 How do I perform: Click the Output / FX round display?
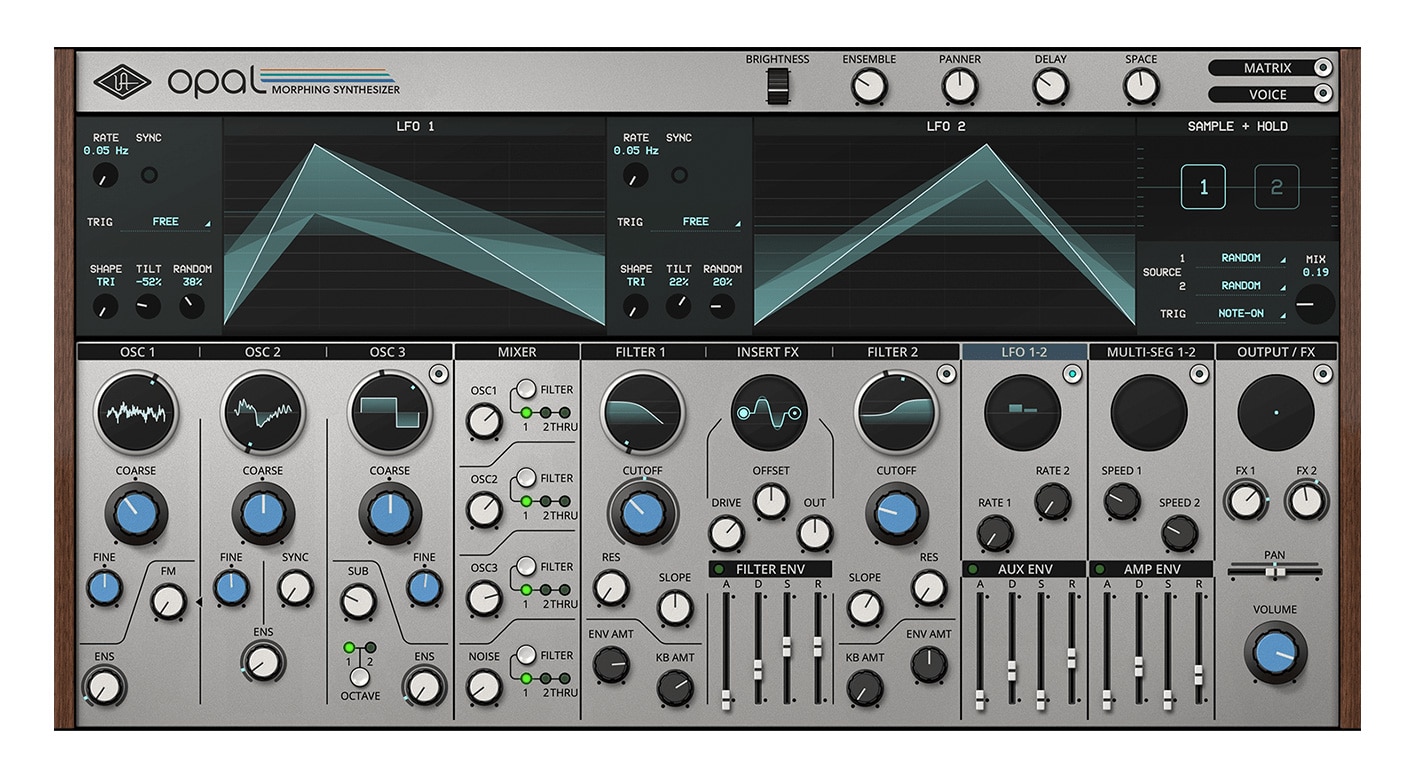pos(1276,412)
